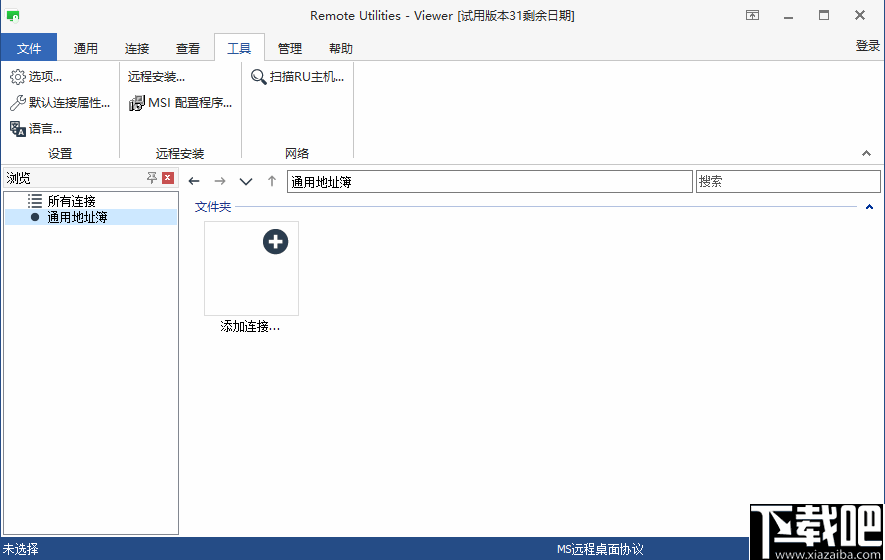Select 通用地址簿 in the tree
Screen dimensions: 885x560
[91, 217]
